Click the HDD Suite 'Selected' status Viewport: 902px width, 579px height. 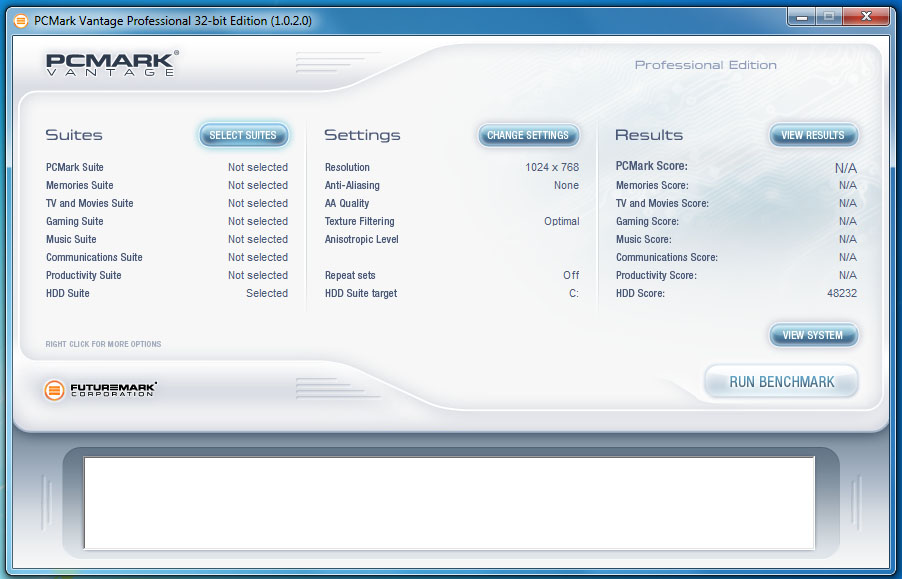tap(267, 293)
